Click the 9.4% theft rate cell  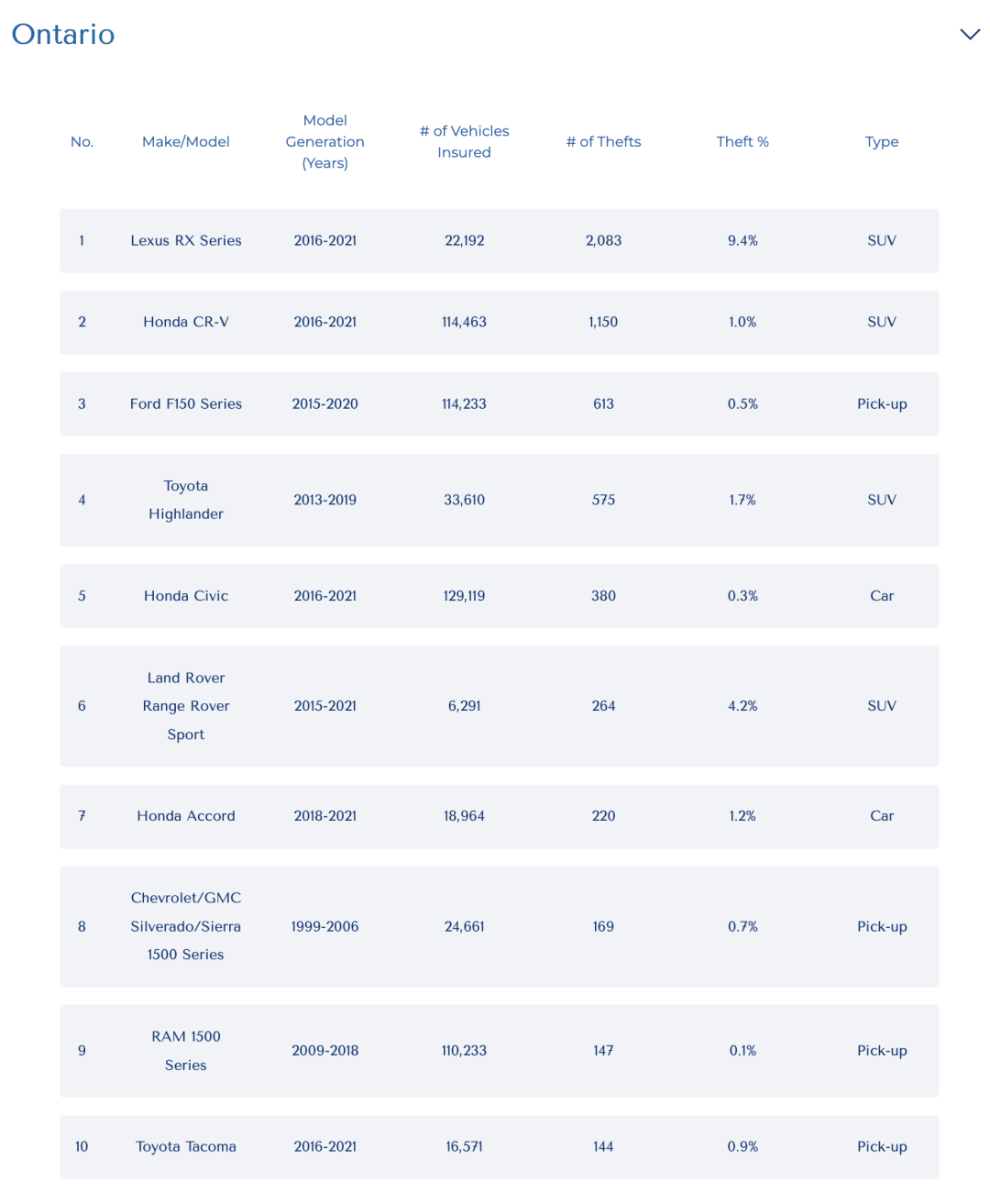(x=742, y=240)
